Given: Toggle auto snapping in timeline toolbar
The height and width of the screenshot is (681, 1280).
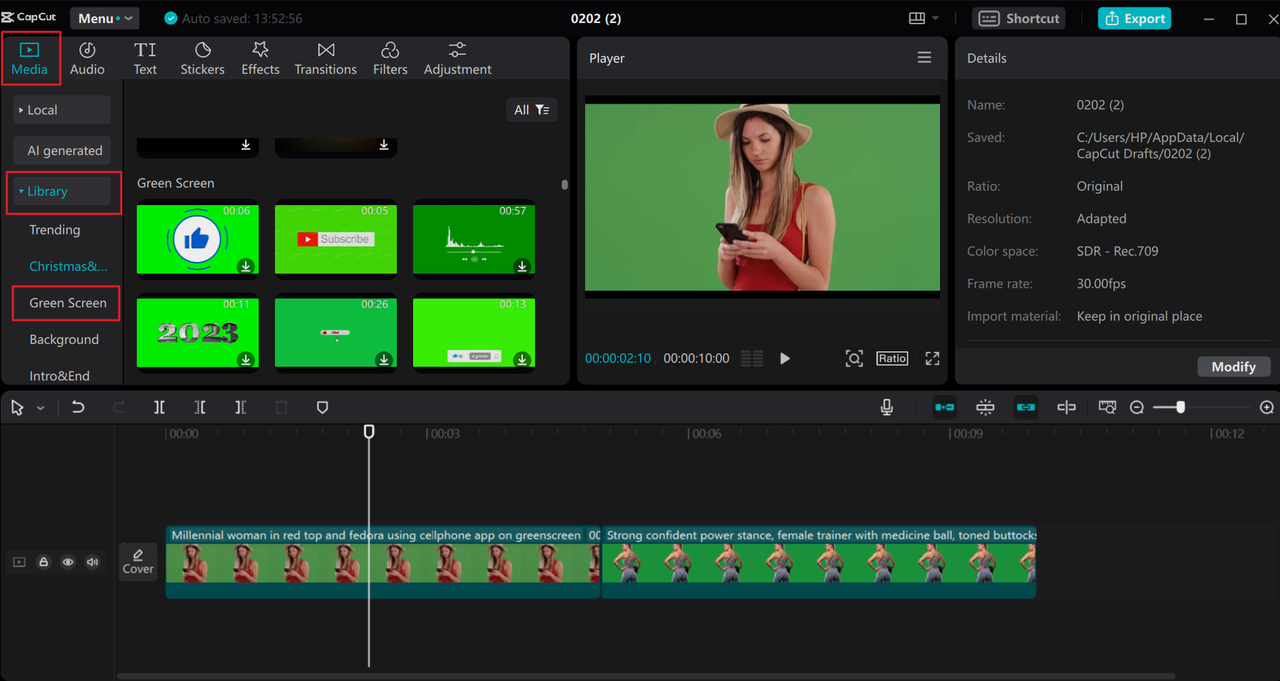Looking at the screenshot, I should pos(985,407).
